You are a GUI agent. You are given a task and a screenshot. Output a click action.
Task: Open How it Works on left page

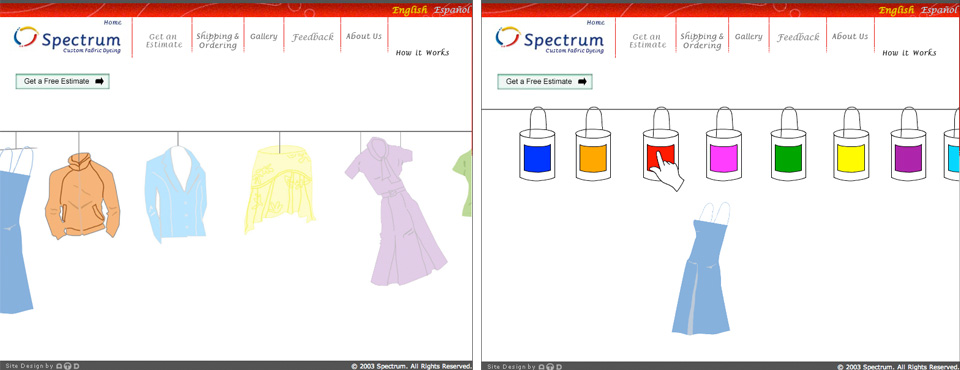[x=422, y=53]
